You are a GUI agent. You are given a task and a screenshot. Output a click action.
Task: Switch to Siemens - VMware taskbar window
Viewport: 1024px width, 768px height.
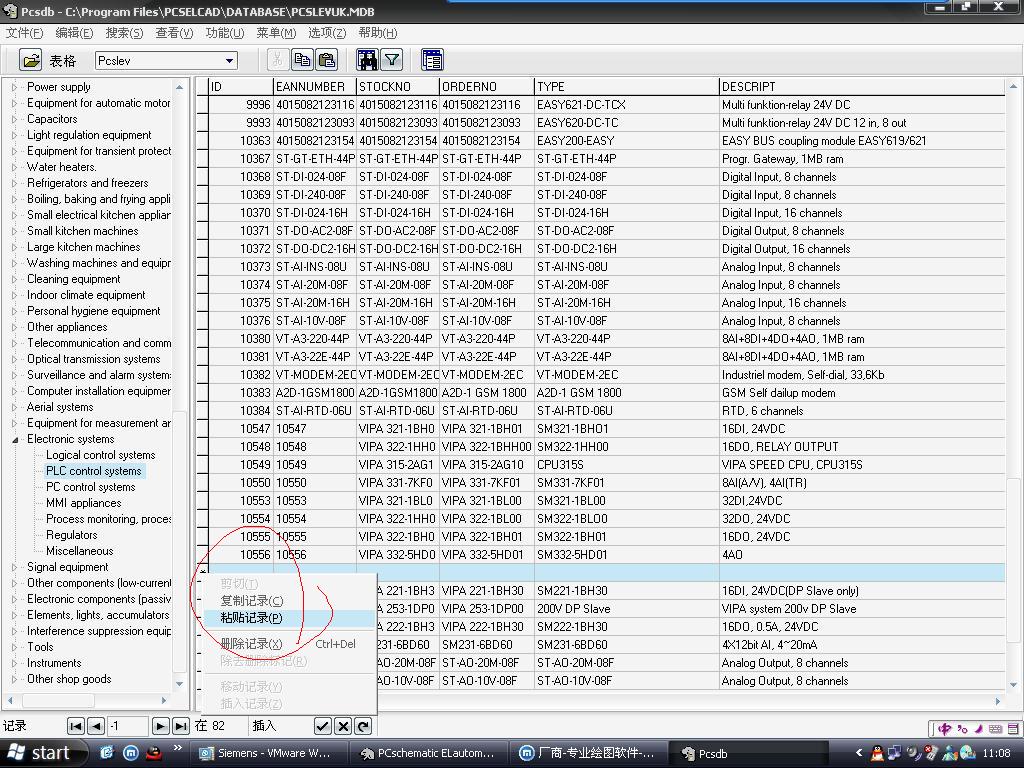[x=268, y=753]
